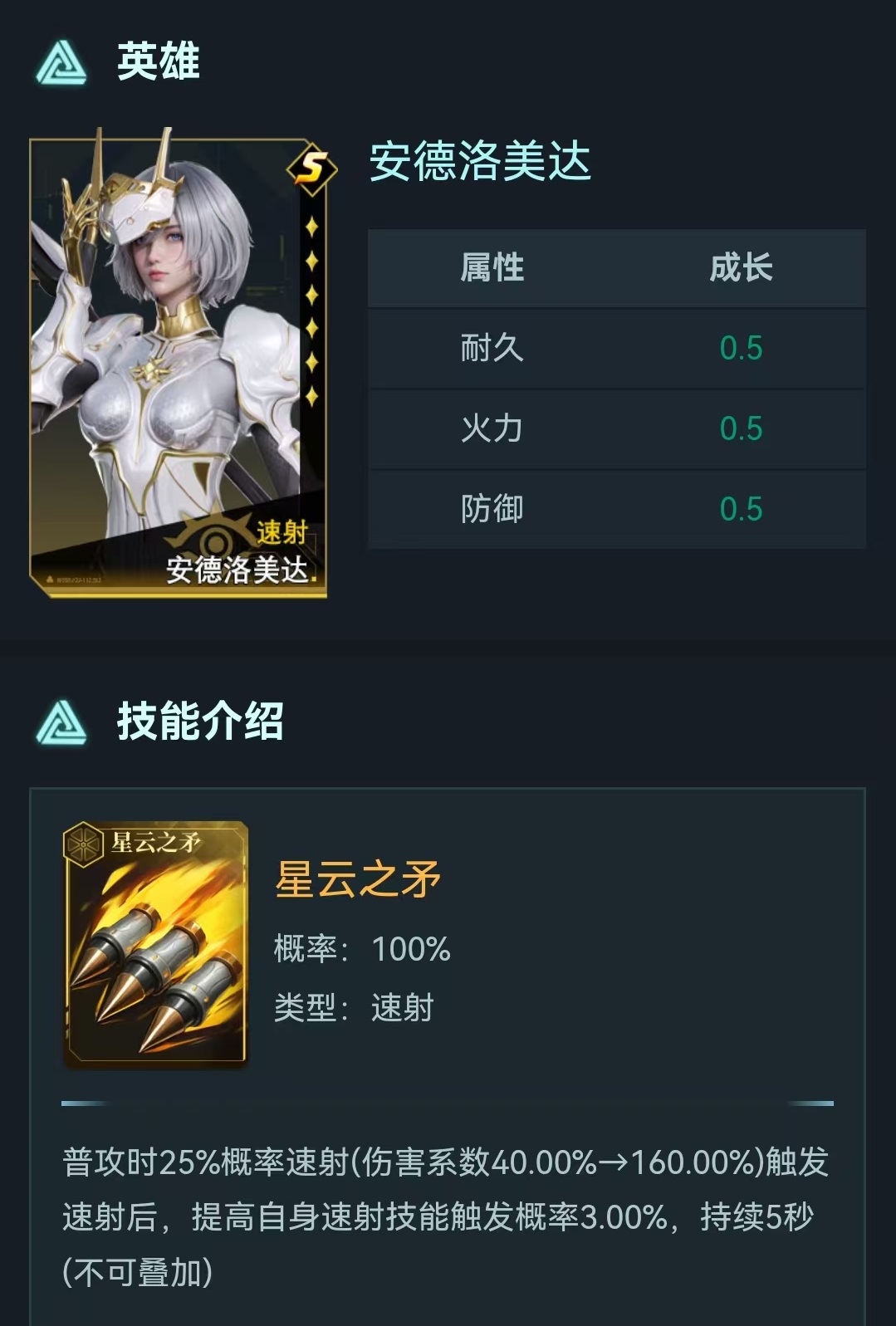
Task: Tap the hexagon emblem on skill card
Action: point(84,844)
